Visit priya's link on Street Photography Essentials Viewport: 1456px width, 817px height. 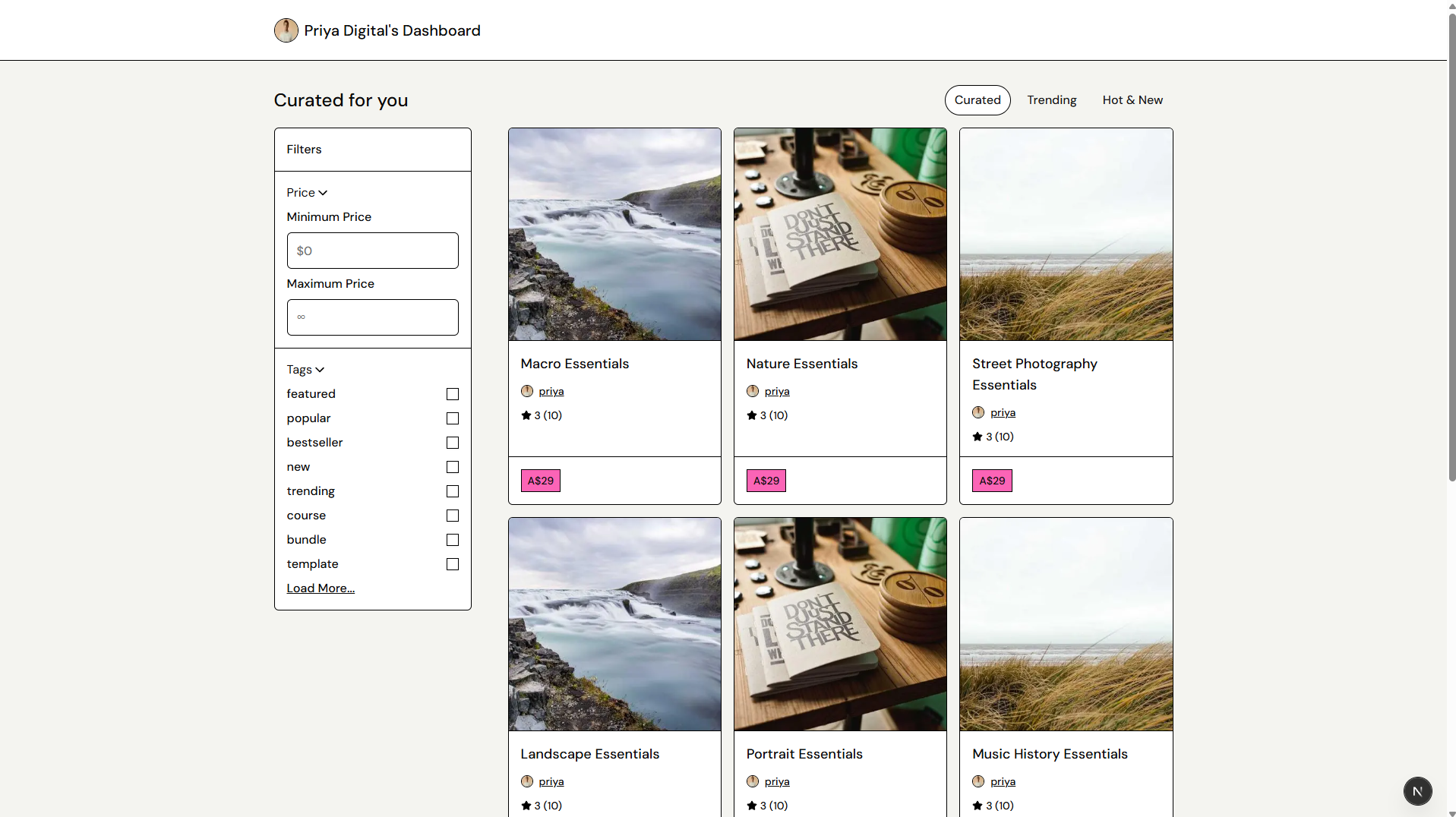pyautogui.click(x=1003, y=413)
